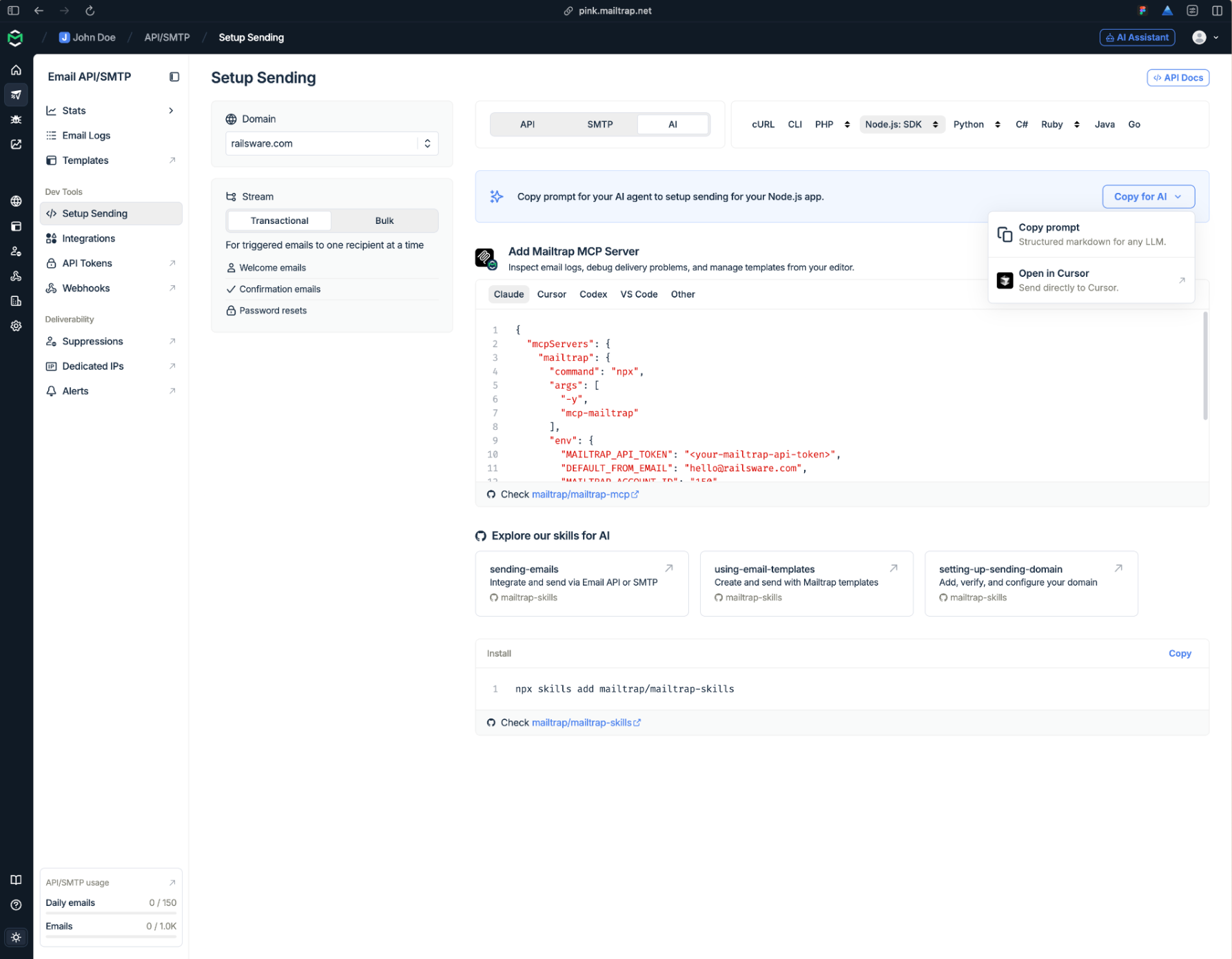This screenshot has width=1232, height=959.
Task: Open API Tokens in sidebar
Action: click(x=110, y=263)
